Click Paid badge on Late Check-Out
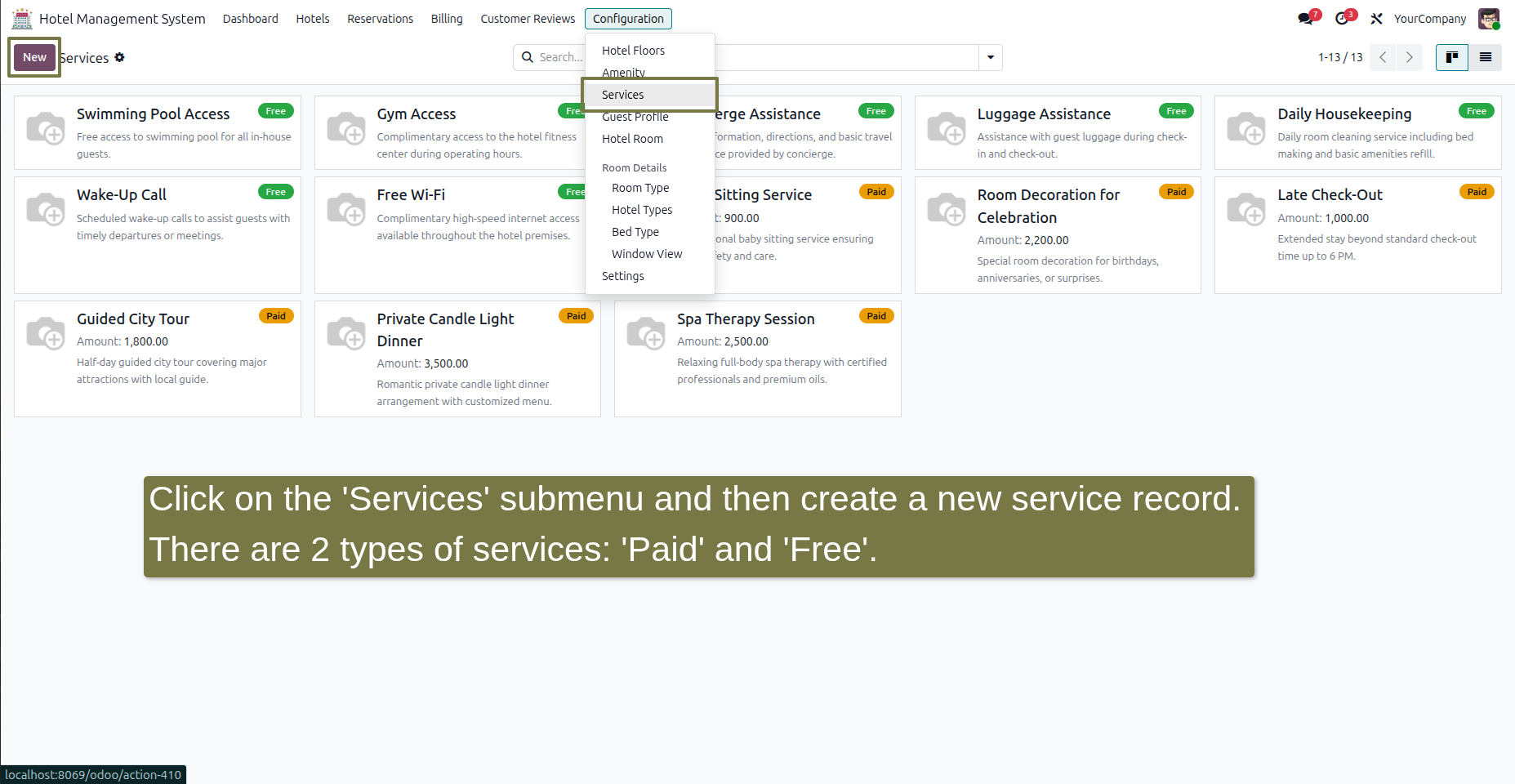This screenshot has height=784, width=1515. (x=1477, y=192)
